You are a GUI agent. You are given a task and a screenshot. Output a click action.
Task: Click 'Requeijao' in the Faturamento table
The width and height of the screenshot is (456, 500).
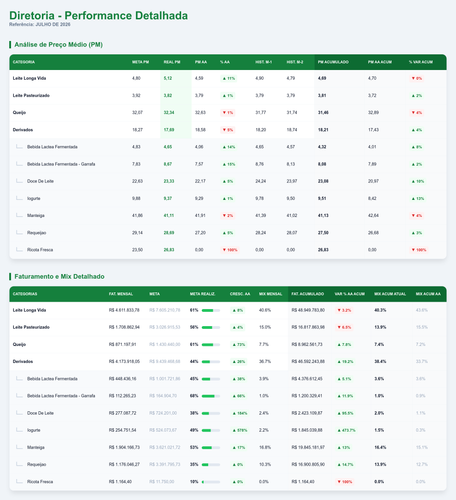pos(37,465)
